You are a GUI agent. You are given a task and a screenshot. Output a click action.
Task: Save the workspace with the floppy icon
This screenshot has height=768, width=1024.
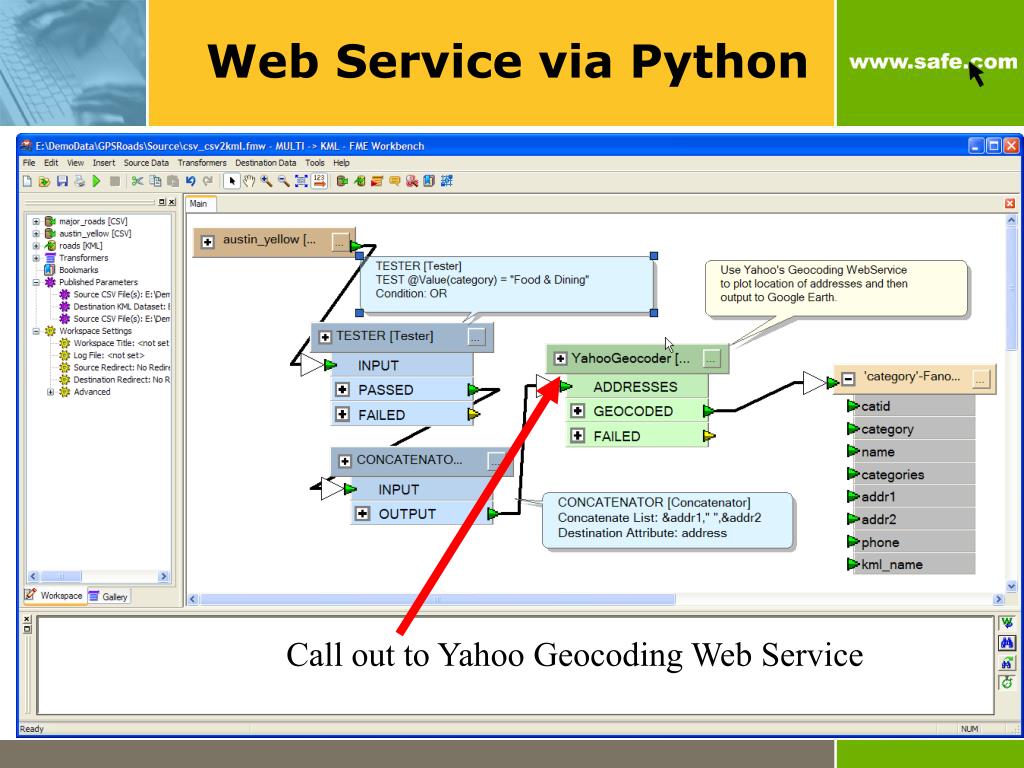click(x=62, y=181)
